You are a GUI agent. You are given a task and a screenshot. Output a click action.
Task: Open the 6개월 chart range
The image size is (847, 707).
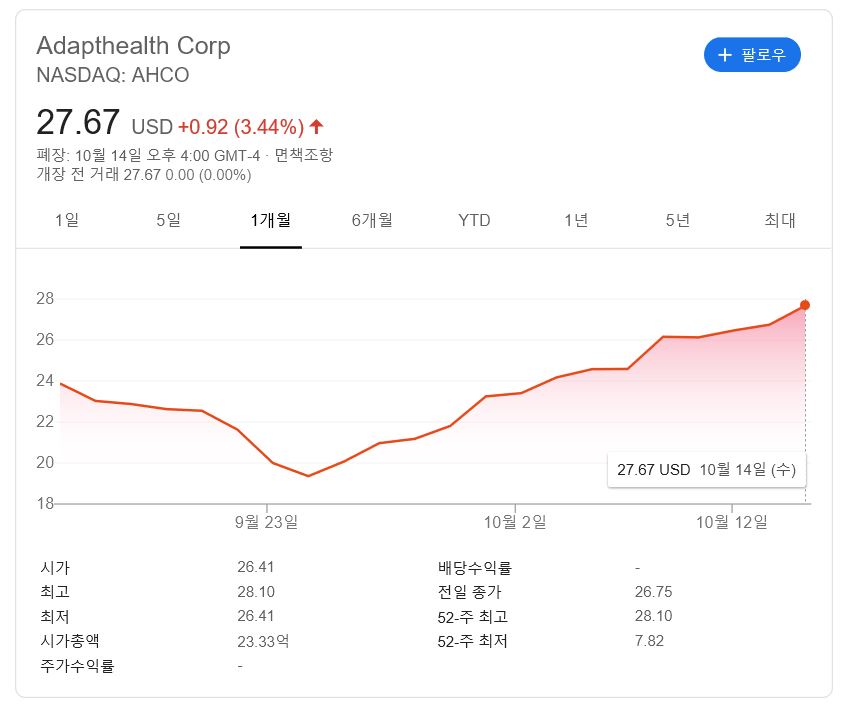(x=372, y=220)
